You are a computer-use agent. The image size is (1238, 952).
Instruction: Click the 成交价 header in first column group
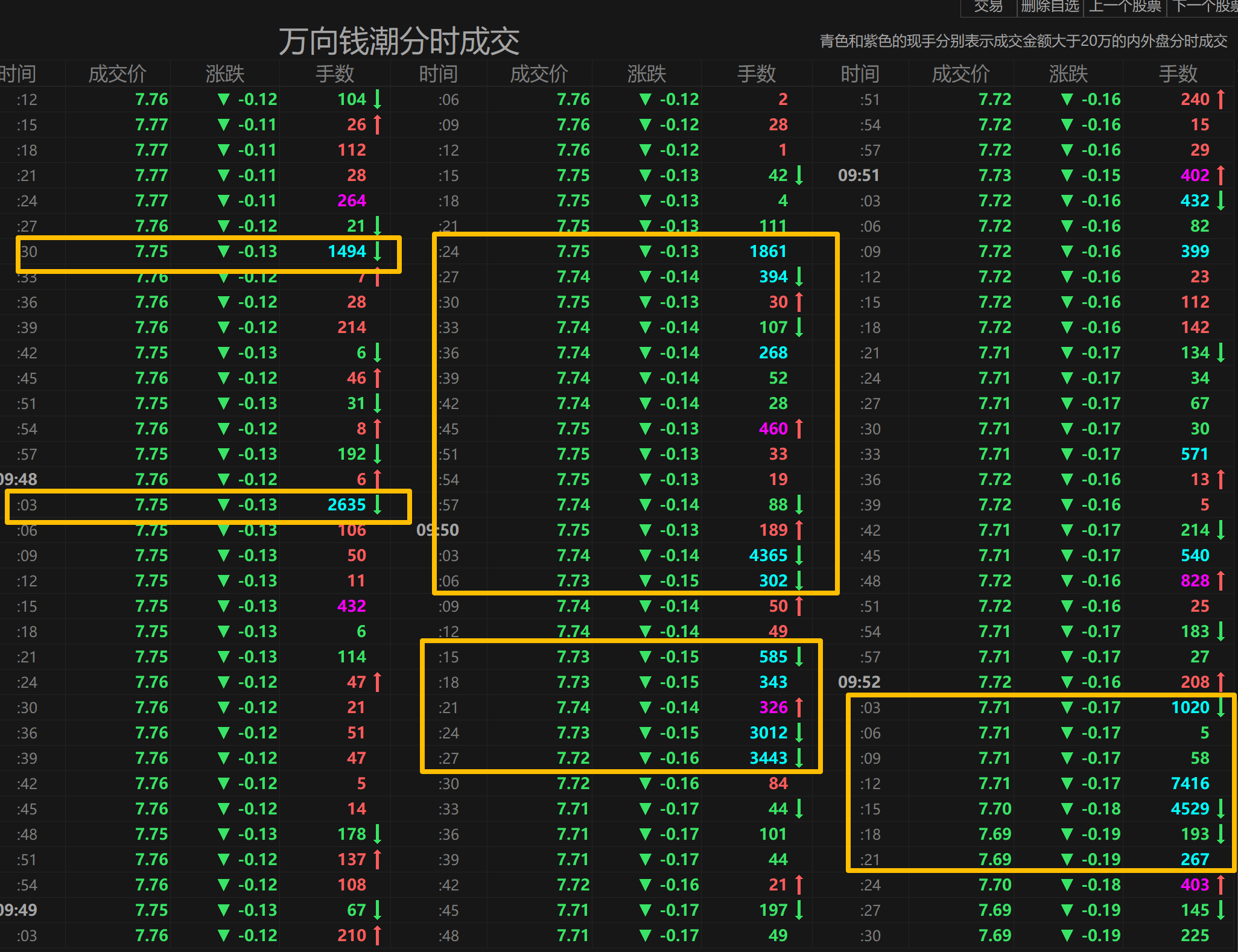117,74
